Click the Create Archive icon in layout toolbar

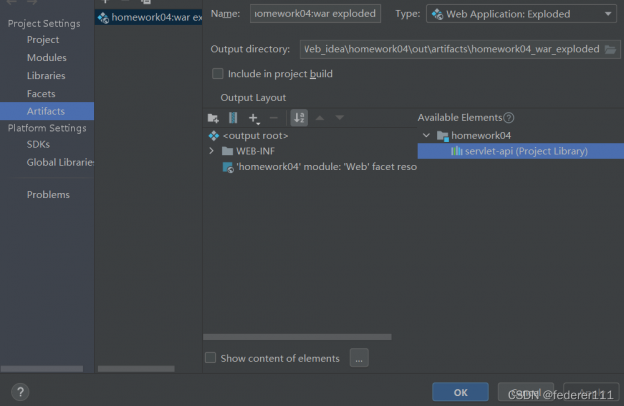[x=233, y=118]
